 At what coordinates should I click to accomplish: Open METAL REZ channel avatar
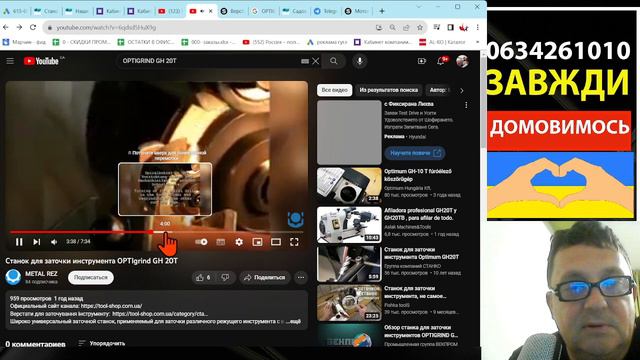click(x=13, y=277)
